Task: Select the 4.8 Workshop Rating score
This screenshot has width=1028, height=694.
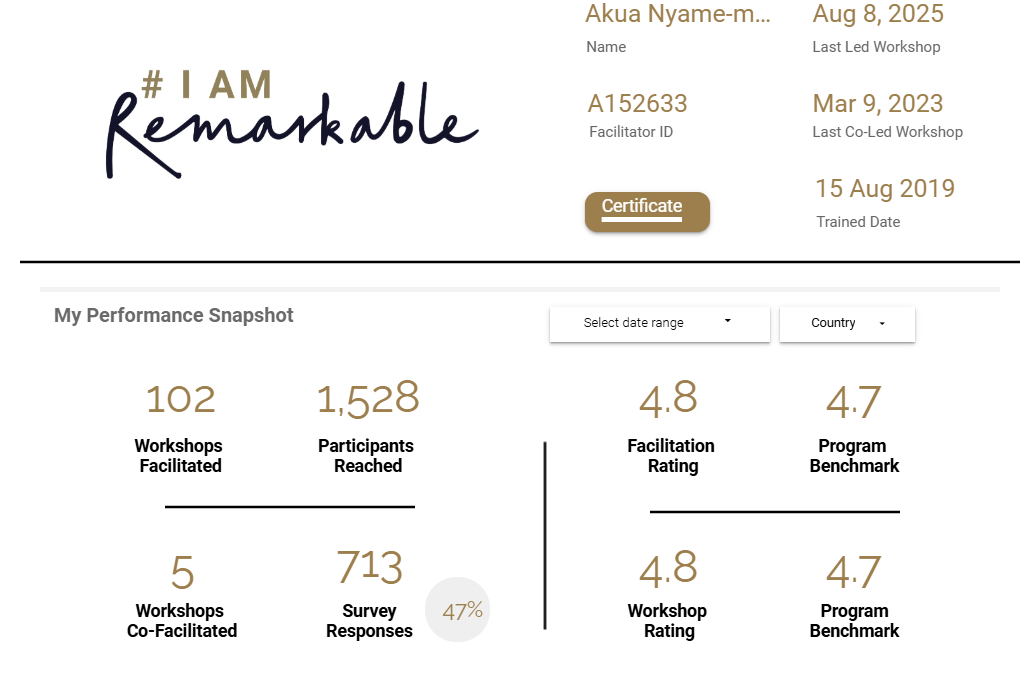Action: click(x=669, y=569)
